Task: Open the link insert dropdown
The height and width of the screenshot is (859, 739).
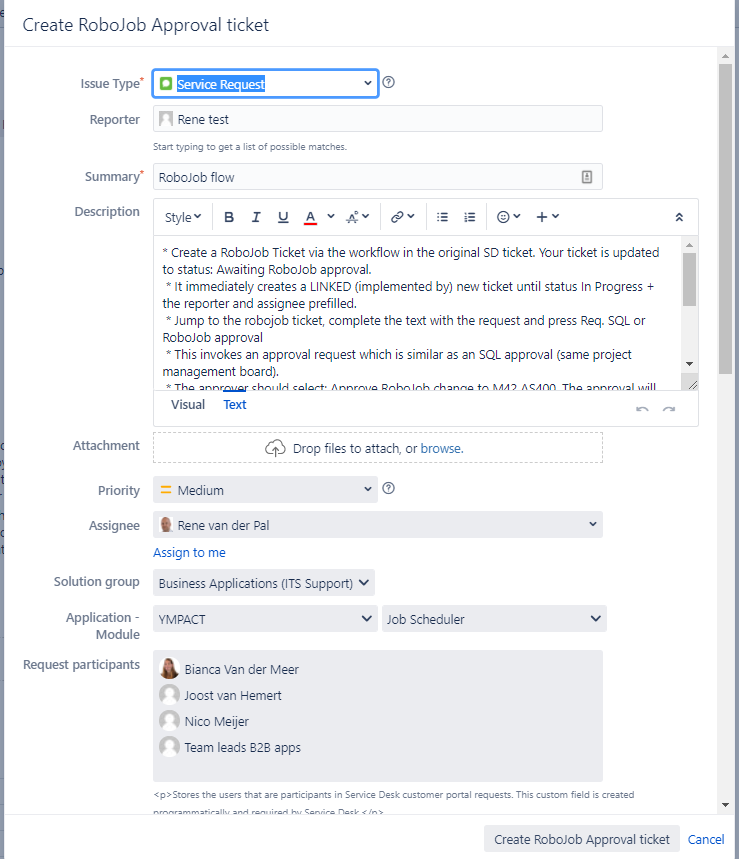Action: (402, 217)
